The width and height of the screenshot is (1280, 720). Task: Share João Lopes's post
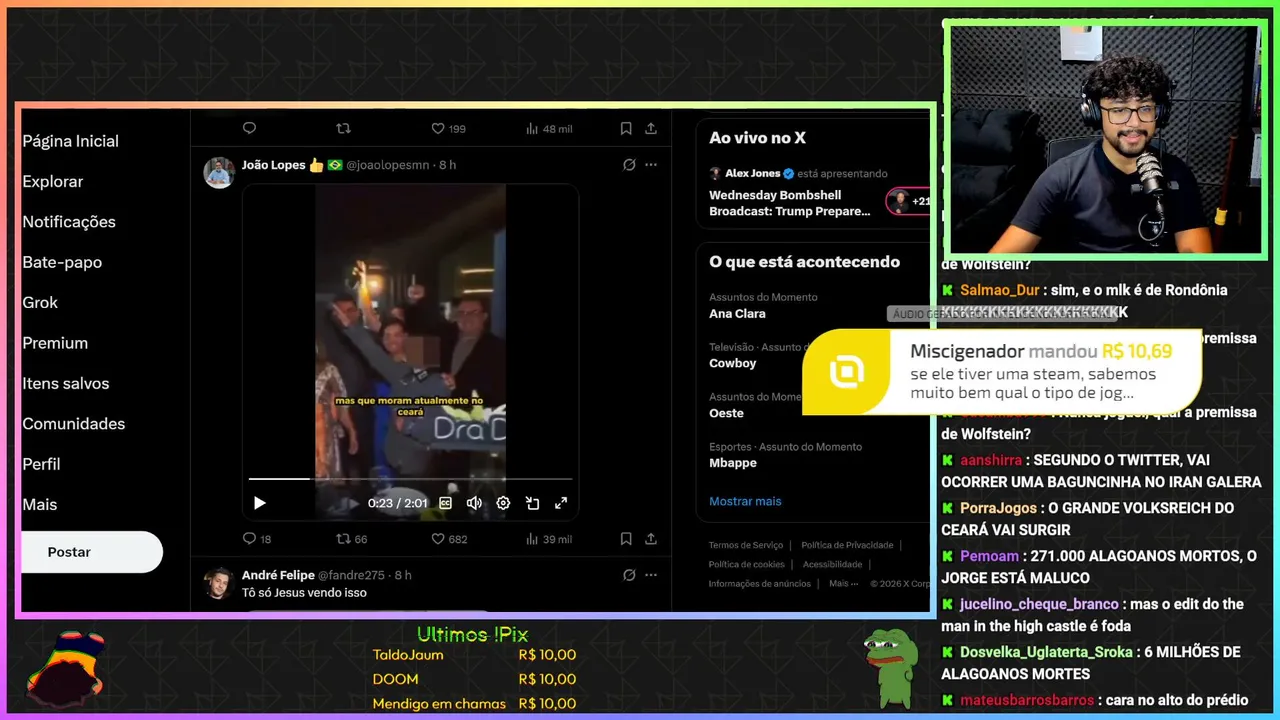click(651, 539)
